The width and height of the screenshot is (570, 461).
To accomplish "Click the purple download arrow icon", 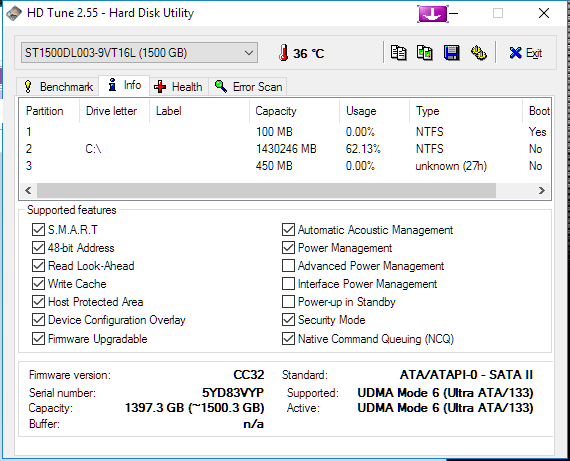I will coord(433,14).
